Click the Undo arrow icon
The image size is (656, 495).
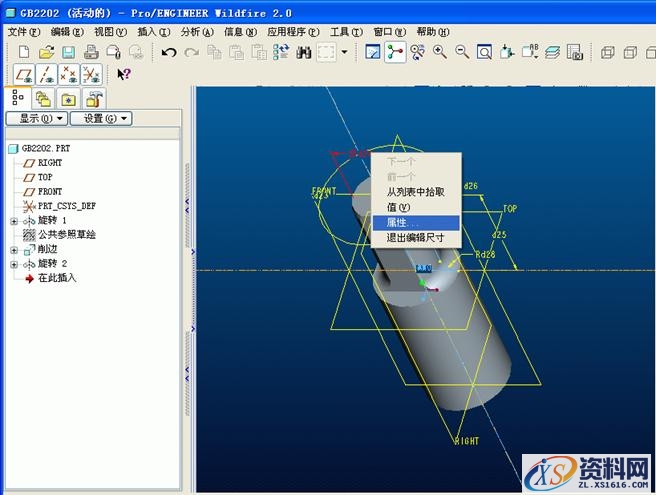coord(169,52)
